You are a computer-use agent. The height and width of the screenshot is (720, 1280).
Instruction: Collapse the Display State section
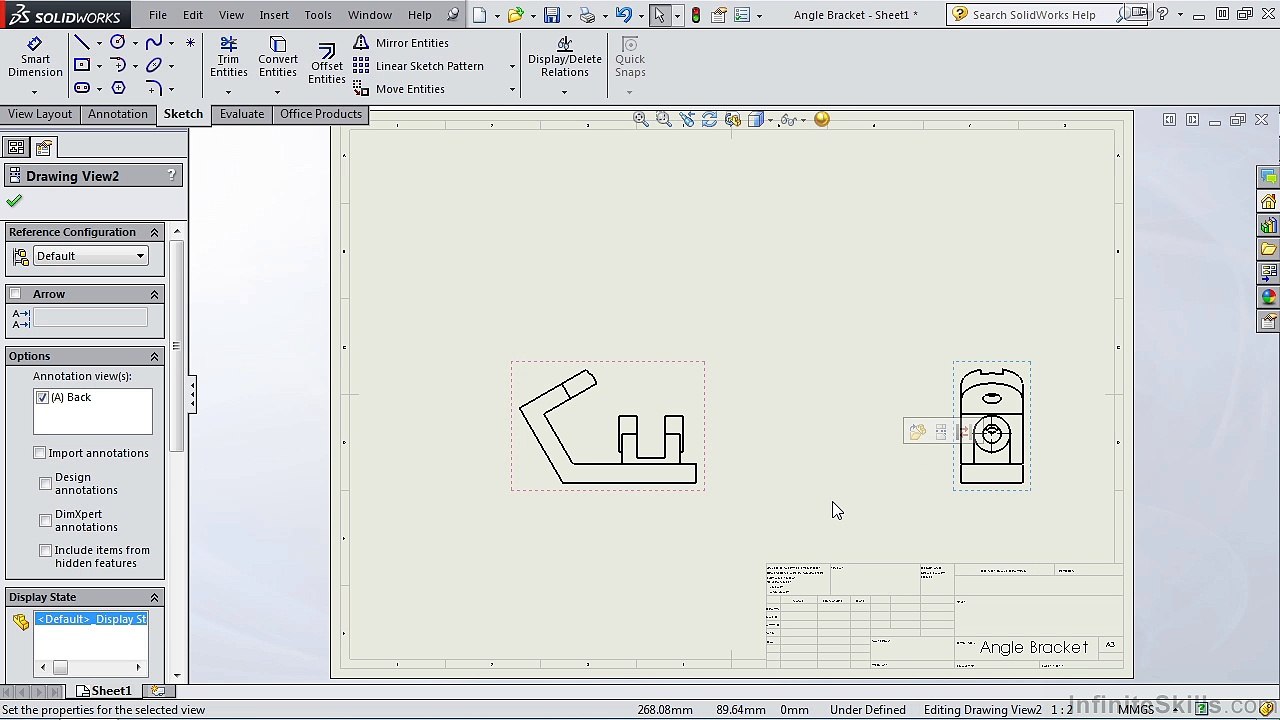(154, 597)
